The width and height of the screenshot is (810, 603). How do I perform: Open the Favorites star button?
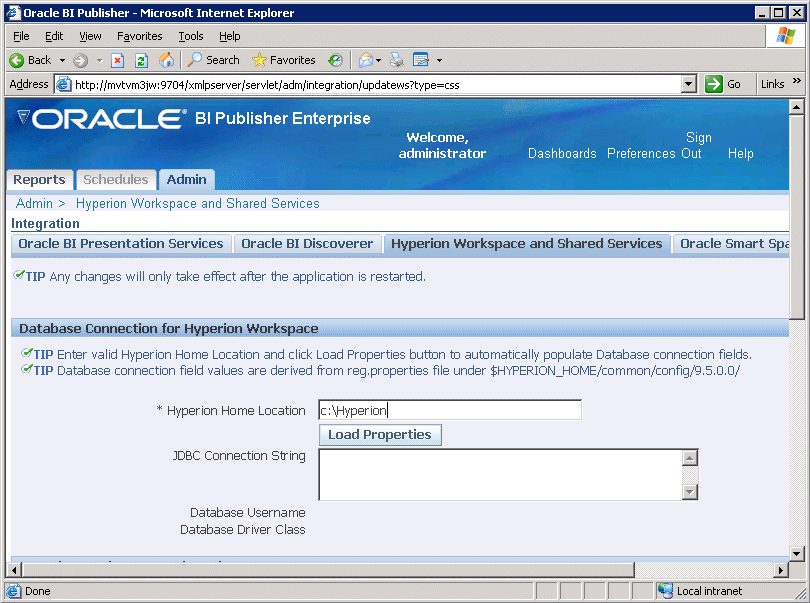(x=284, y=60)
